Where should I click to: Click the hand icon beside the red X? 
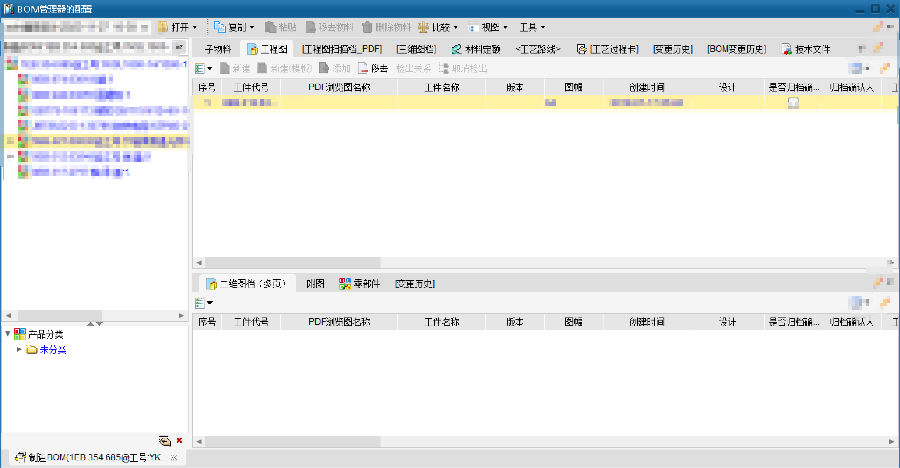pyautogui.click(x=165, y=441)
